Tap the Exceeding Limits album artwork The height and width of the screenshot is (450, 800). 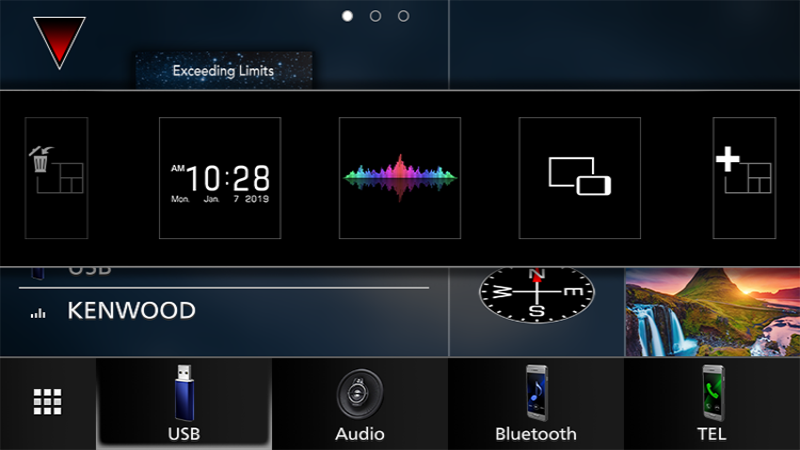click(224, 72)
